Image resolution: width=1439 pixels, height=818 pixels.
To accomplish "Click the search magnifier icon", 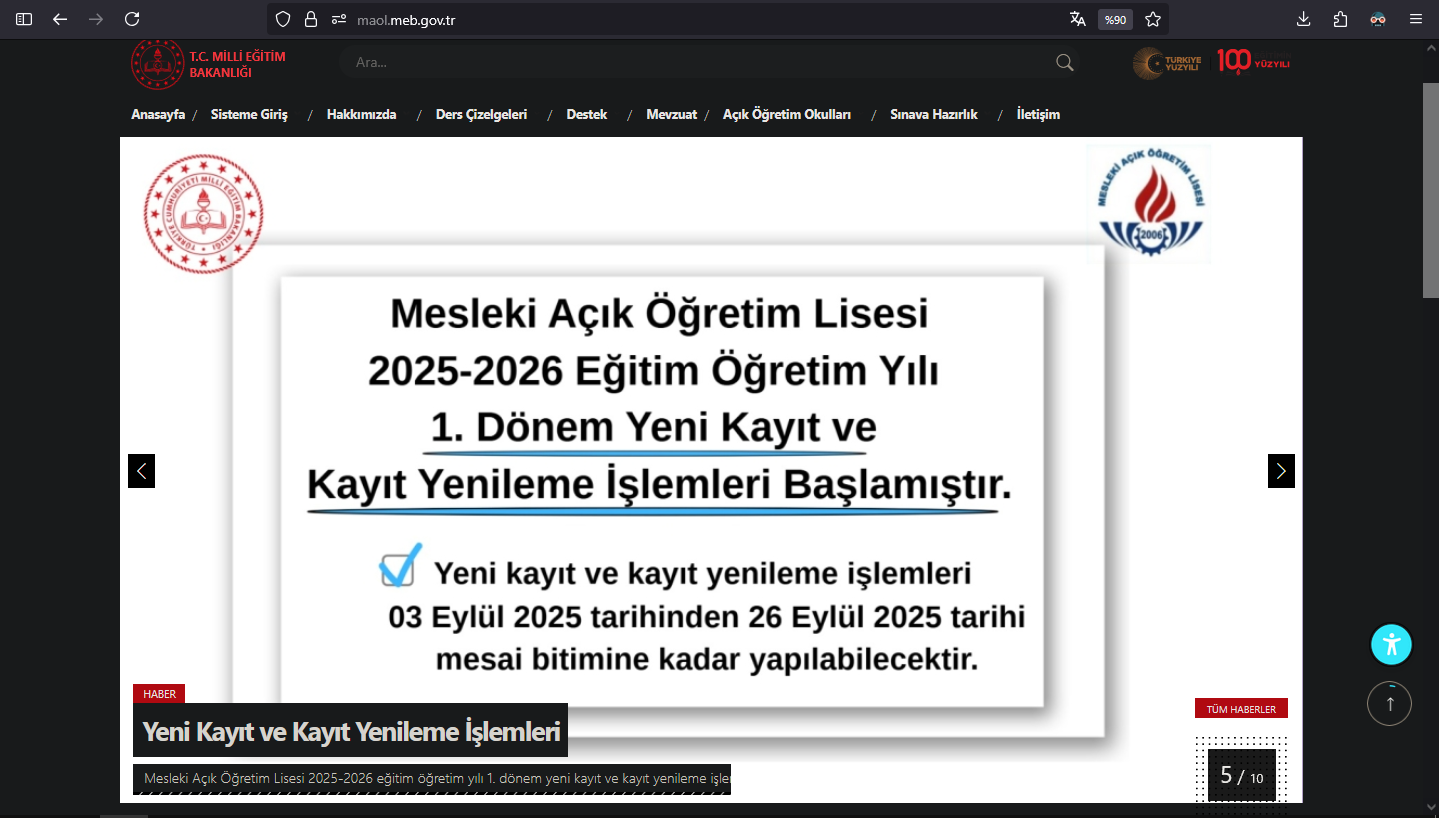I will (x=1064, y=62).
